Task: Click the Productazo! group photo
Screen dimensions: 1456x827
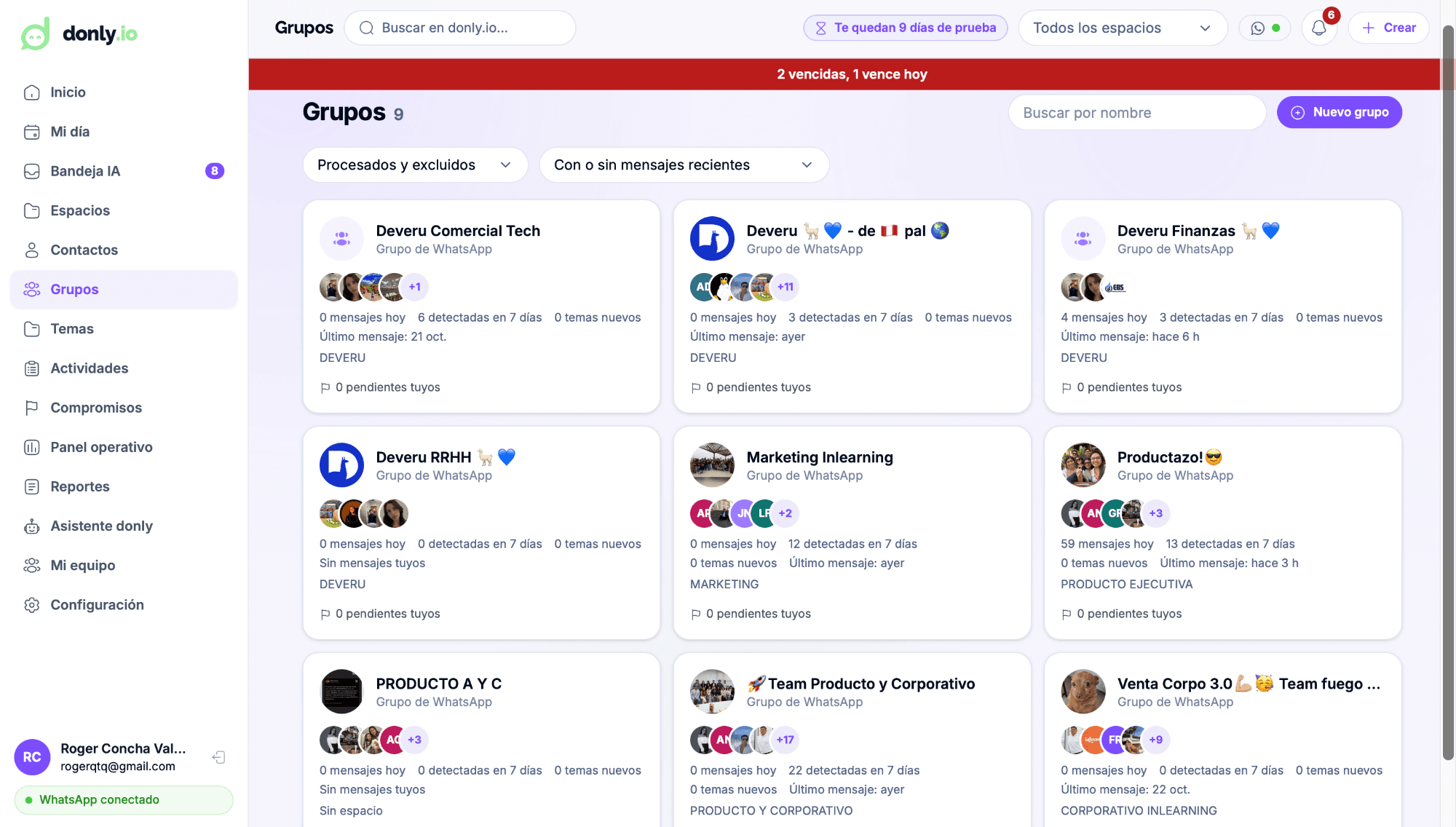Action: 1083,464
